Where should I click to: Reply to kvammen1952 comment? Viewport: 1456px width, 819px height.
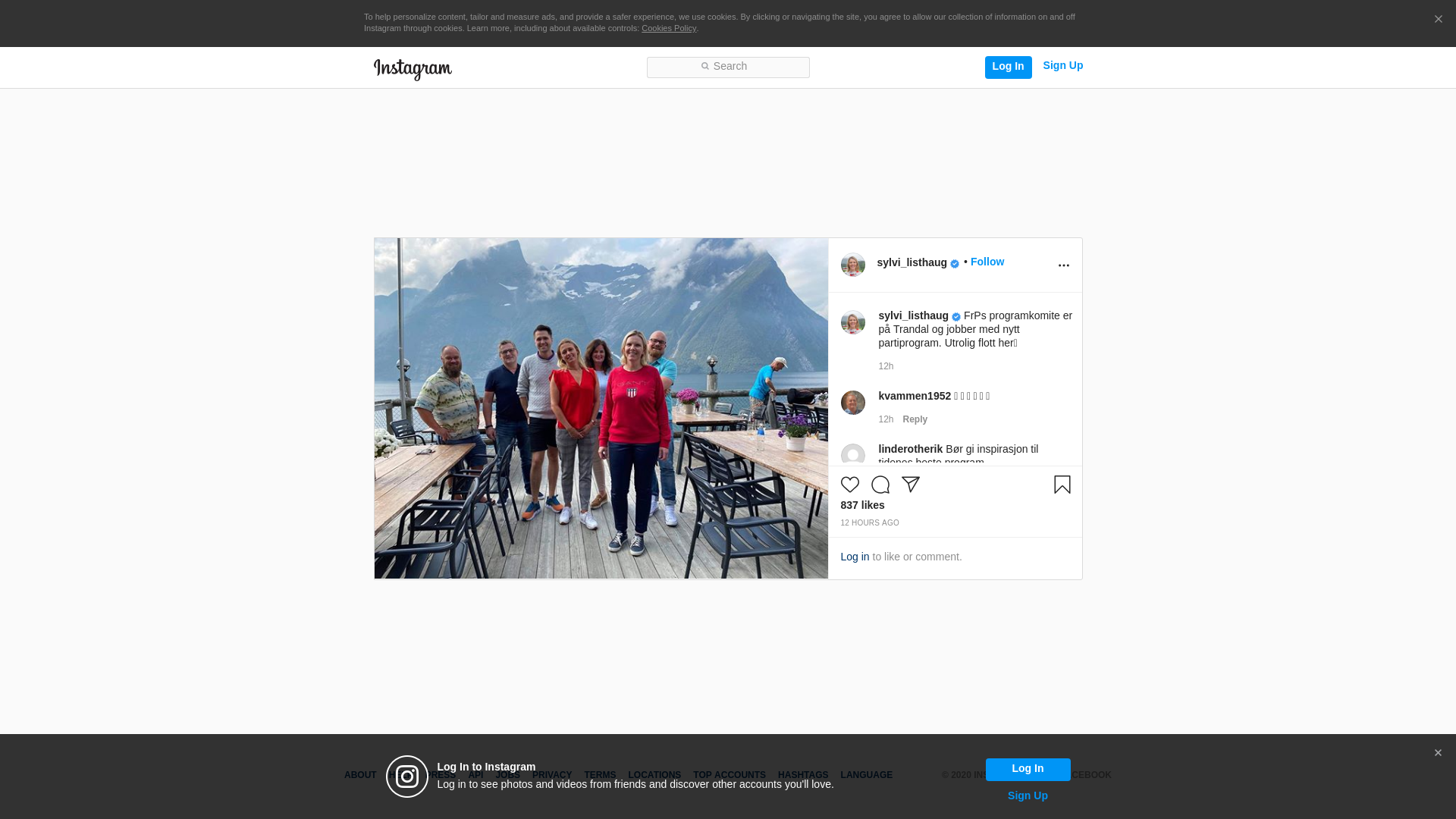pos(915,419)
